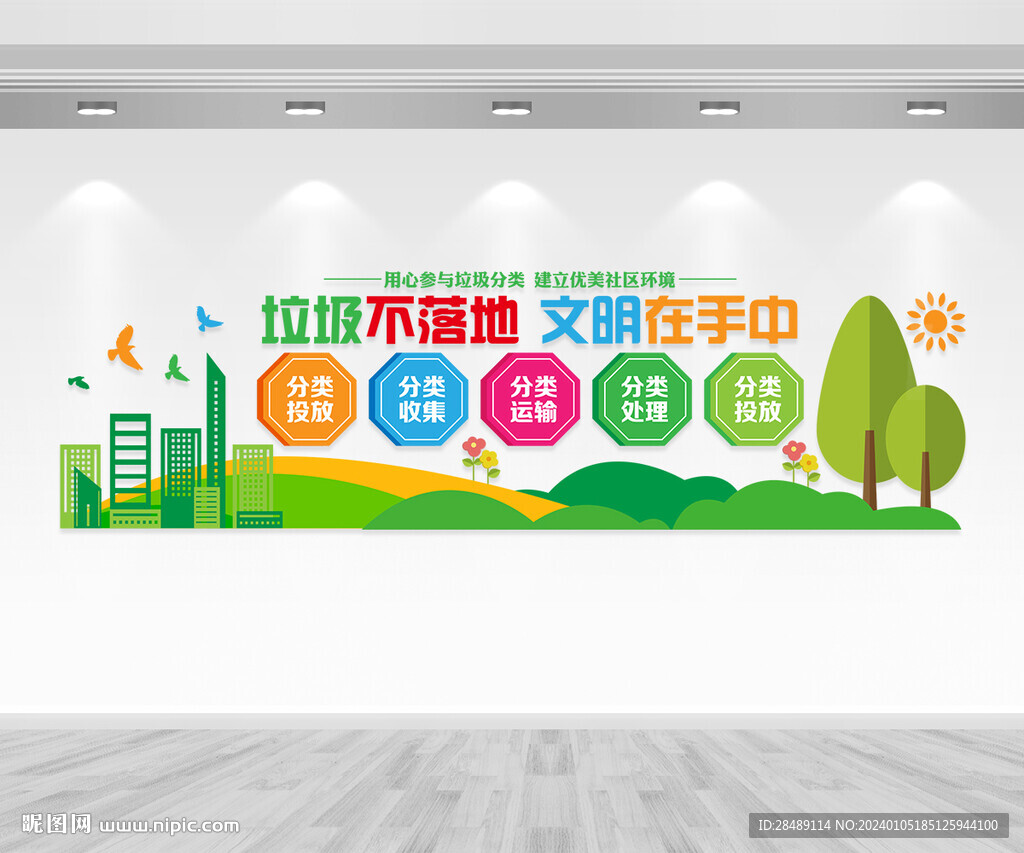Click the blue 分类收集 octagon badge

coord(419,398)
